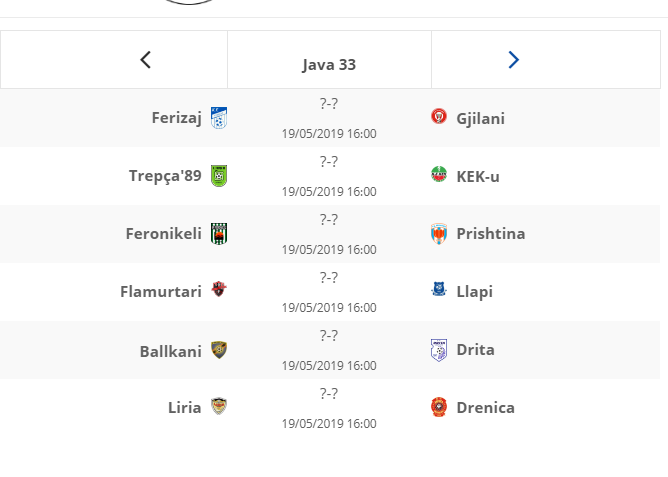Click the Ferizaj club crest icon
This screenshot has width=668, height=477.
coord(219,118)
